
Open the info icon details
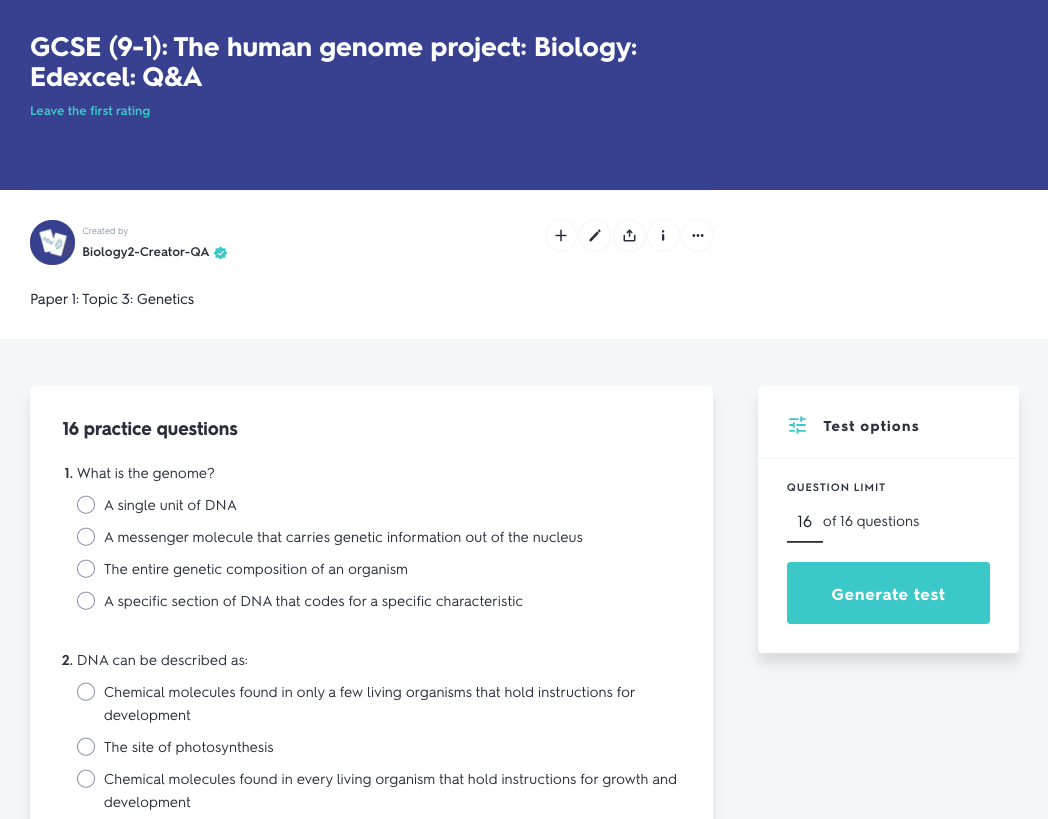(x=663, y=236)
